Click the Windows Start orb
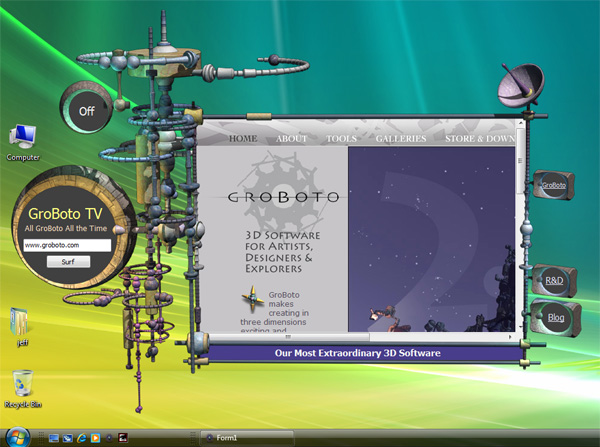The height and width of the screenshot is (447, 600). click(x=18, y=437)
